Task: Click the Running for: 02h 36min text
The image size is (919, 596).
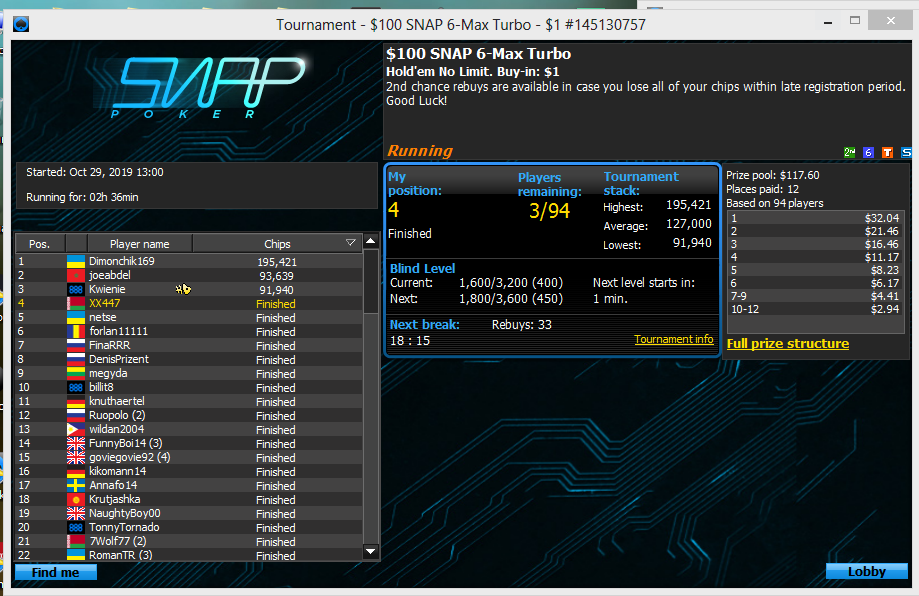Action: coord(83,197)
